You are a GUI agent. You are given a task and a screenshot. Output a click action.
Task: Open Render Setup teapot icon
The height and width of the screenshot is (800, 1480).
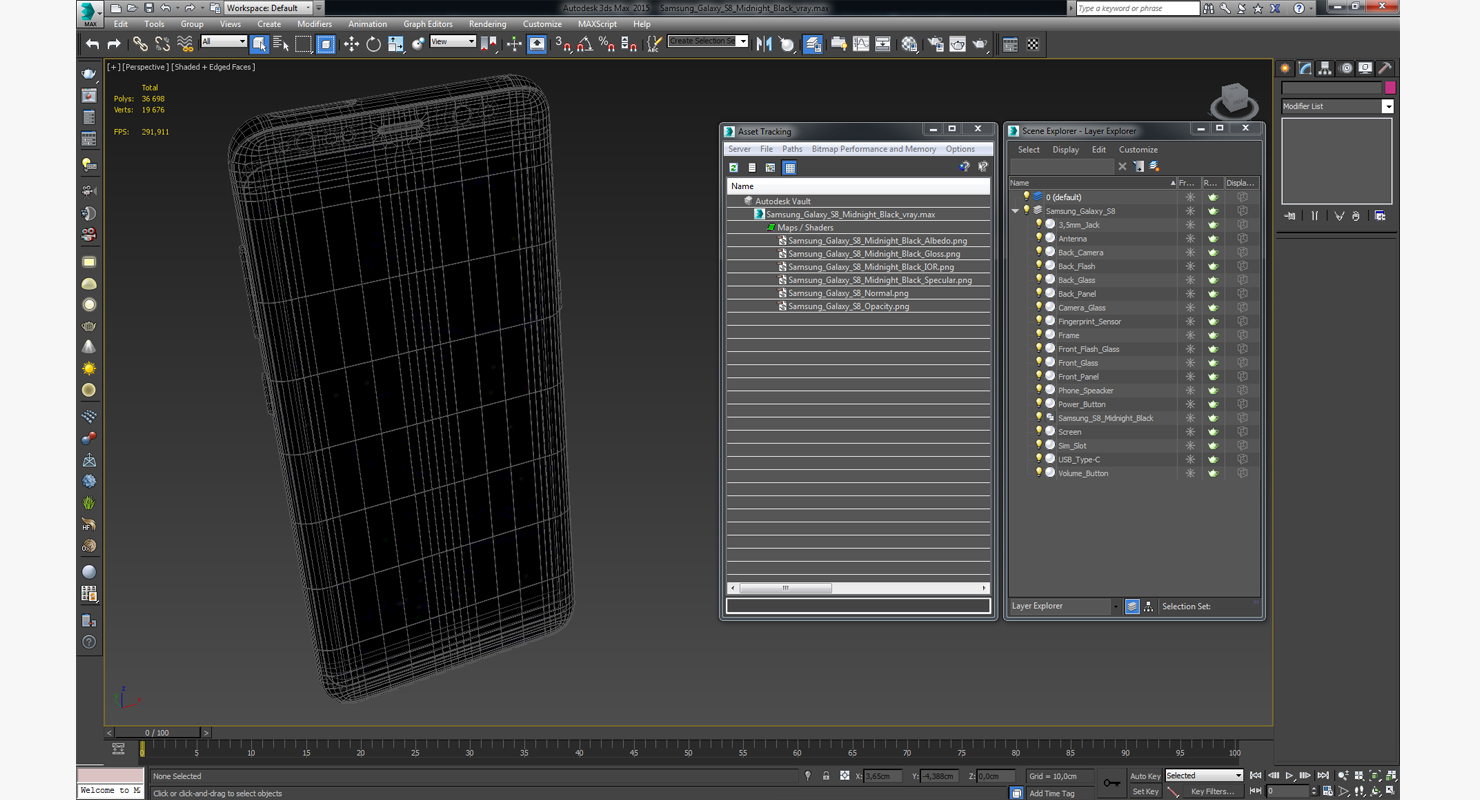click(935, 44)
